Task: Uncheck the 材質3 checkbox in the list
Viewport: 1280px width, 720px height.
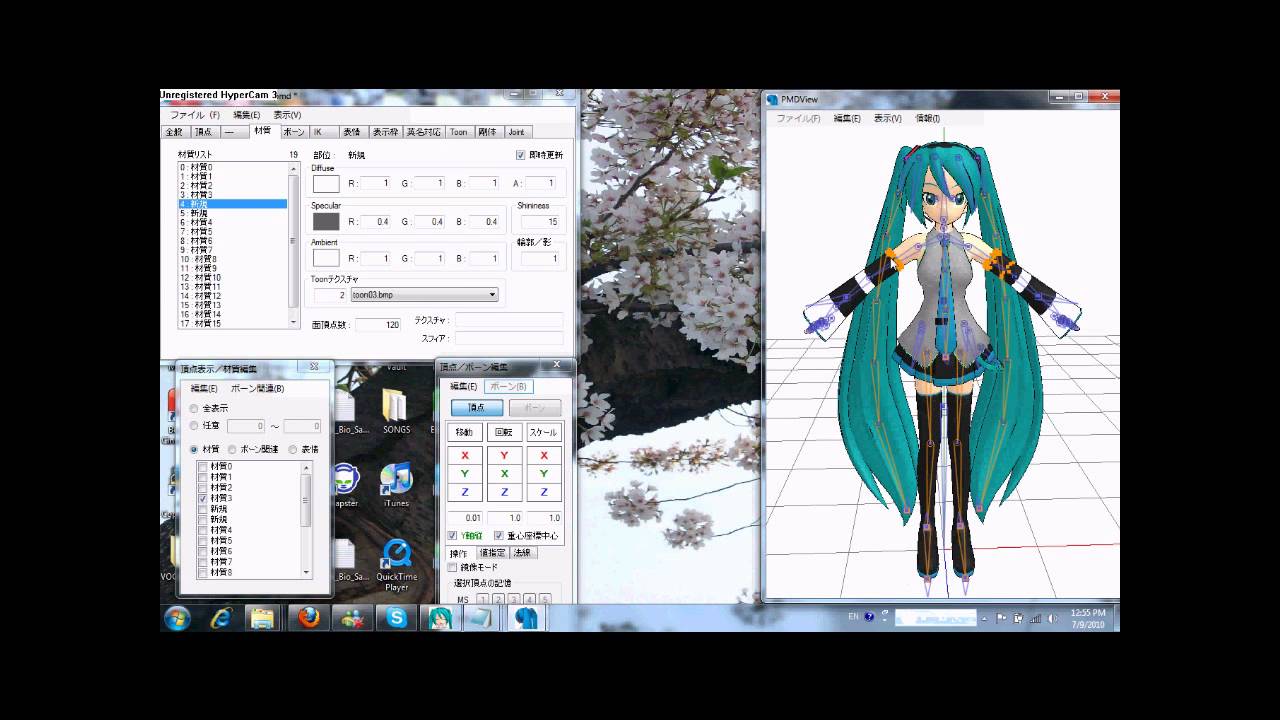Action: click(x=203, y=498)
